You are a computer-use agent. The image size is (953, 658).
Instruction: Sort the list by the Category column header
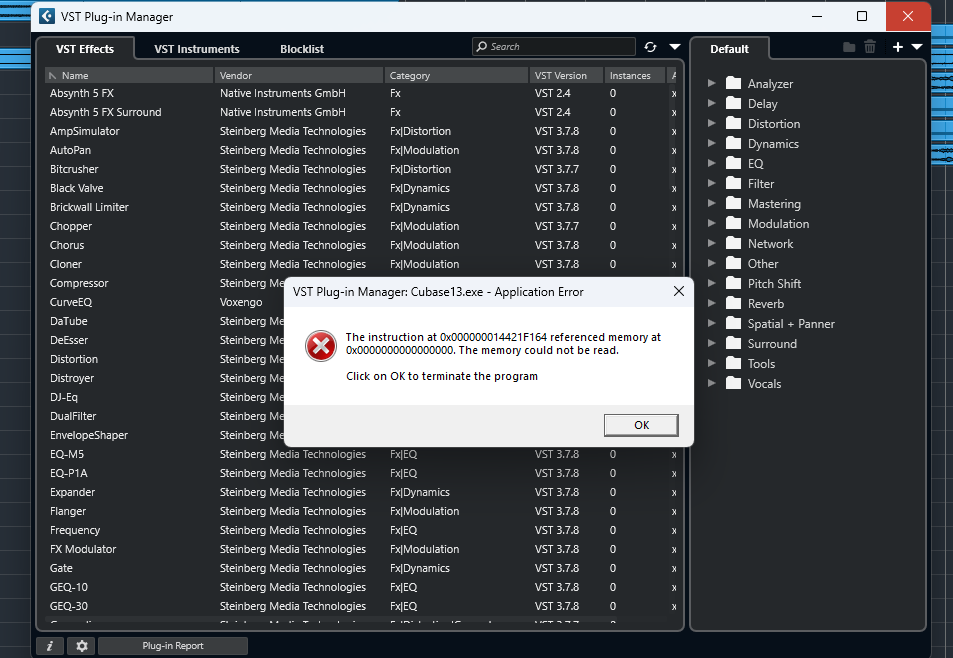[456, 75]
